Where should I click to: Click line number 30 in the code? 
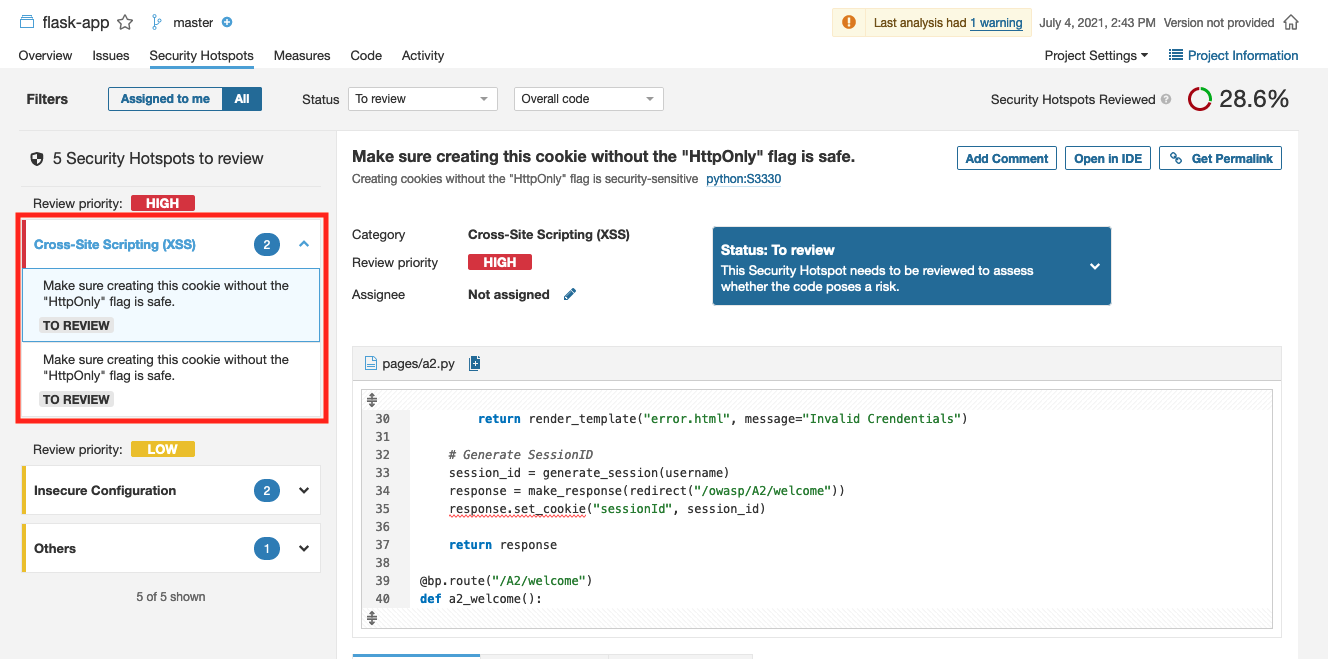tap(383, 419)
